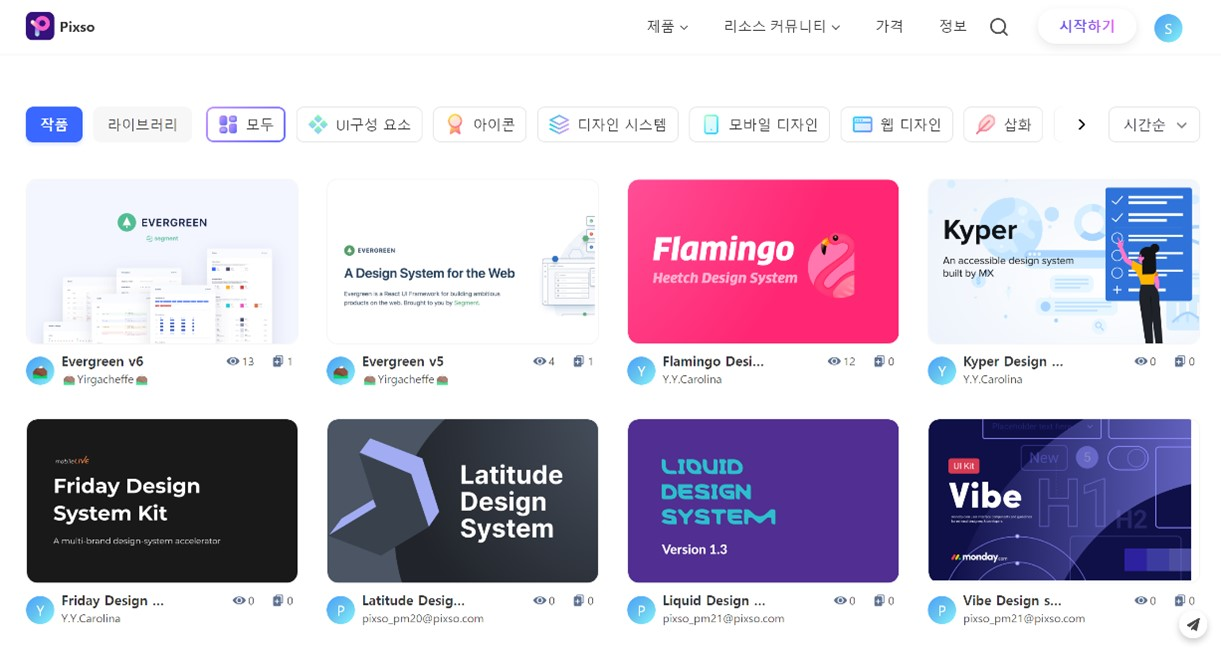Open the A Design System for the Web thumbnail
This screenshot has width=1221, height=656.
point(463,261)
